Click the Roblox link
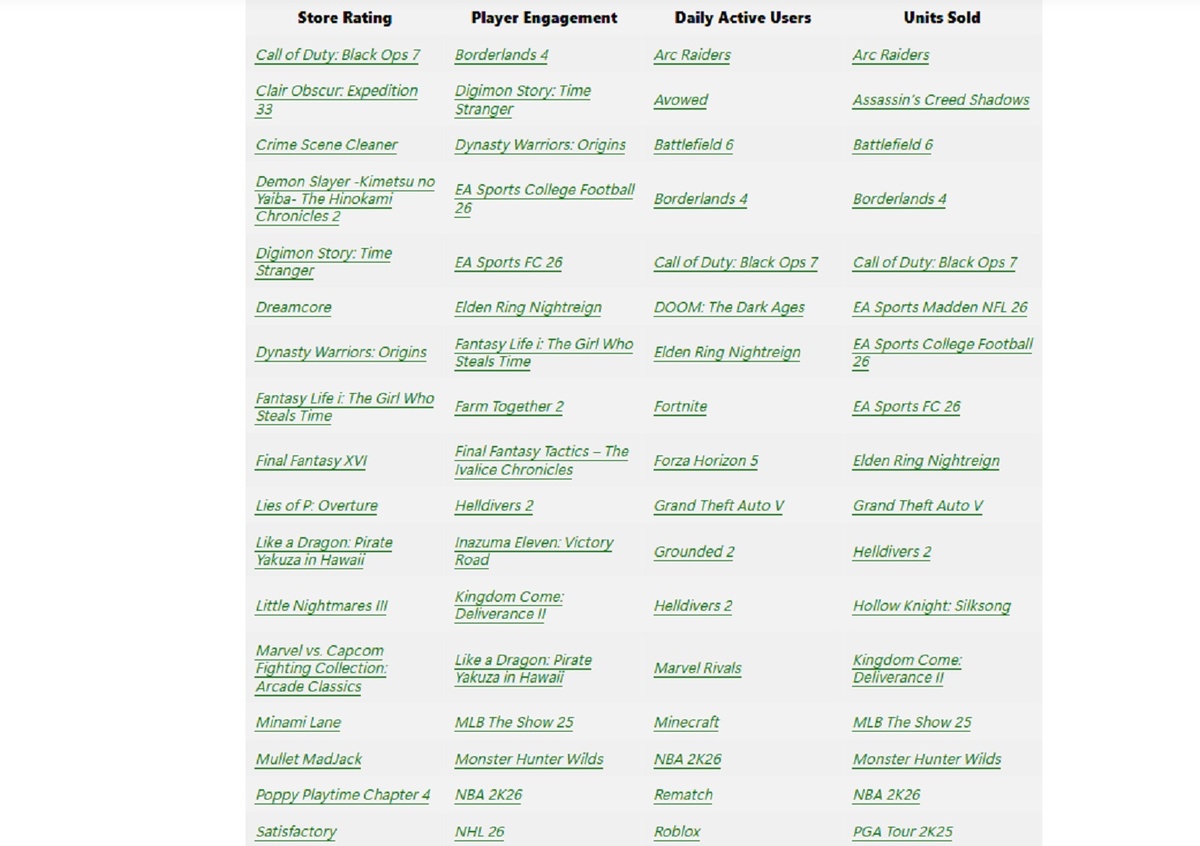 click(677, 832)
